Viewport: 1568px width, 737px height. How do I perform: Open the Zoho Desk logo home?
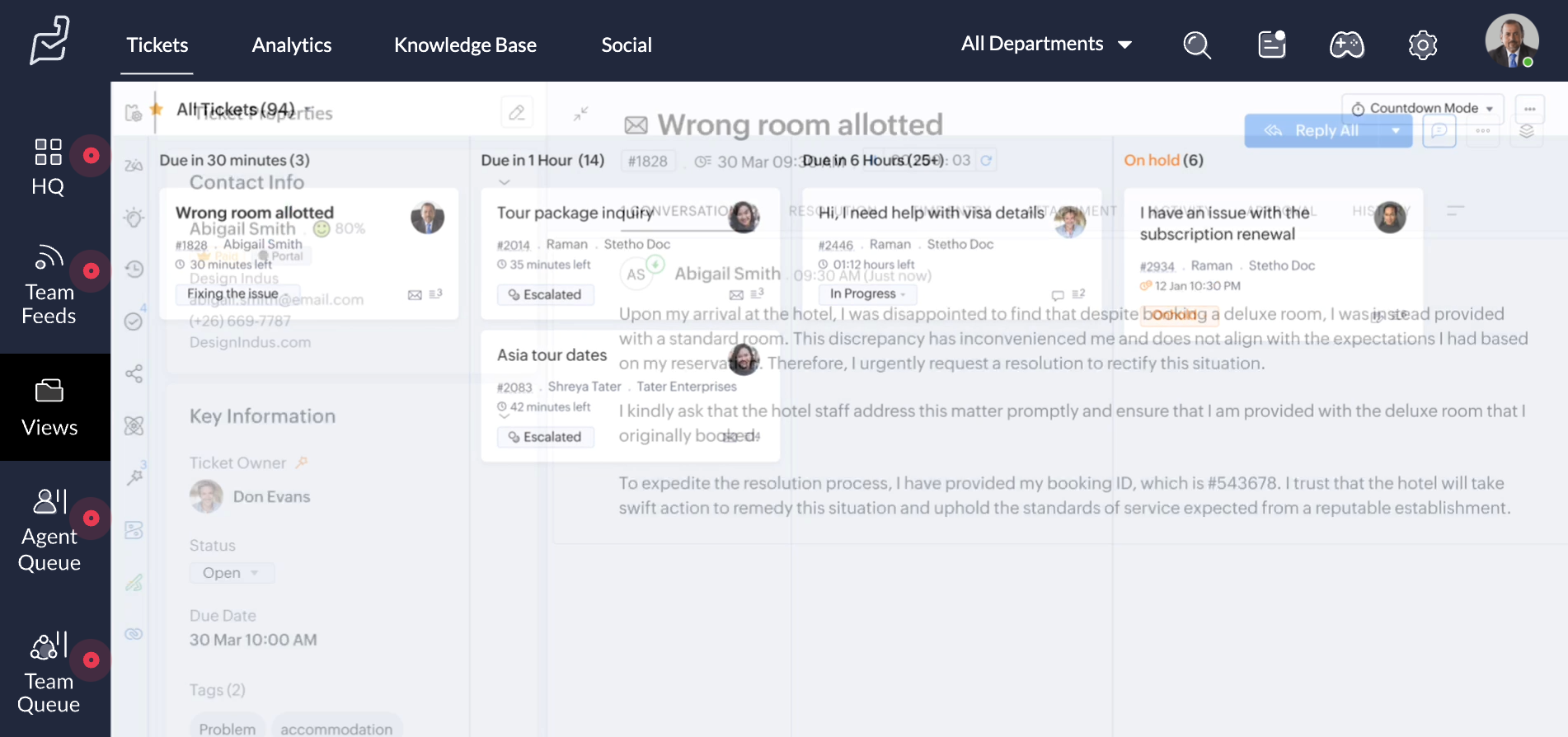click(49, 40)
